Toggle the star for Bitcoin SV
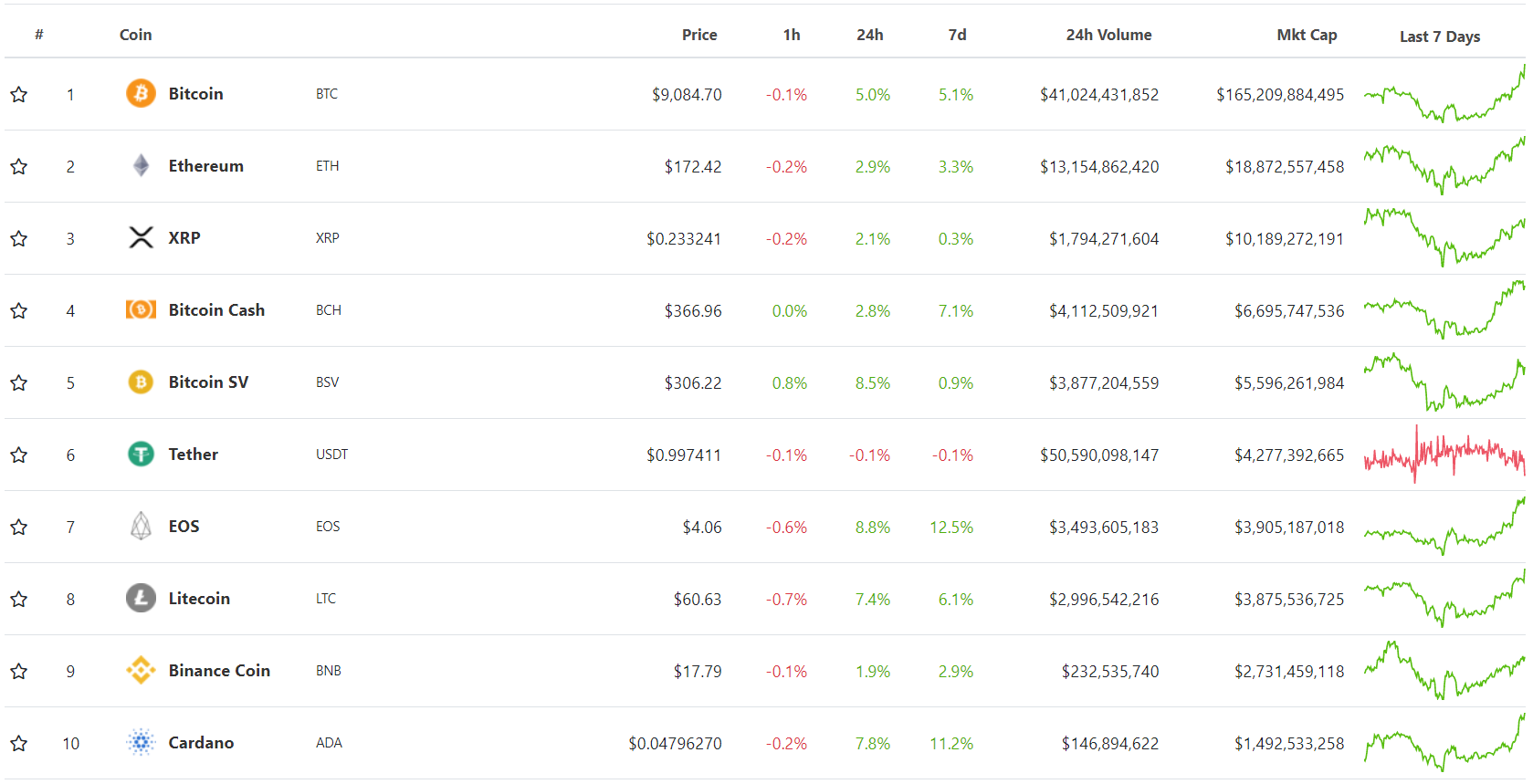1533x784 pixels. point(18,382)
